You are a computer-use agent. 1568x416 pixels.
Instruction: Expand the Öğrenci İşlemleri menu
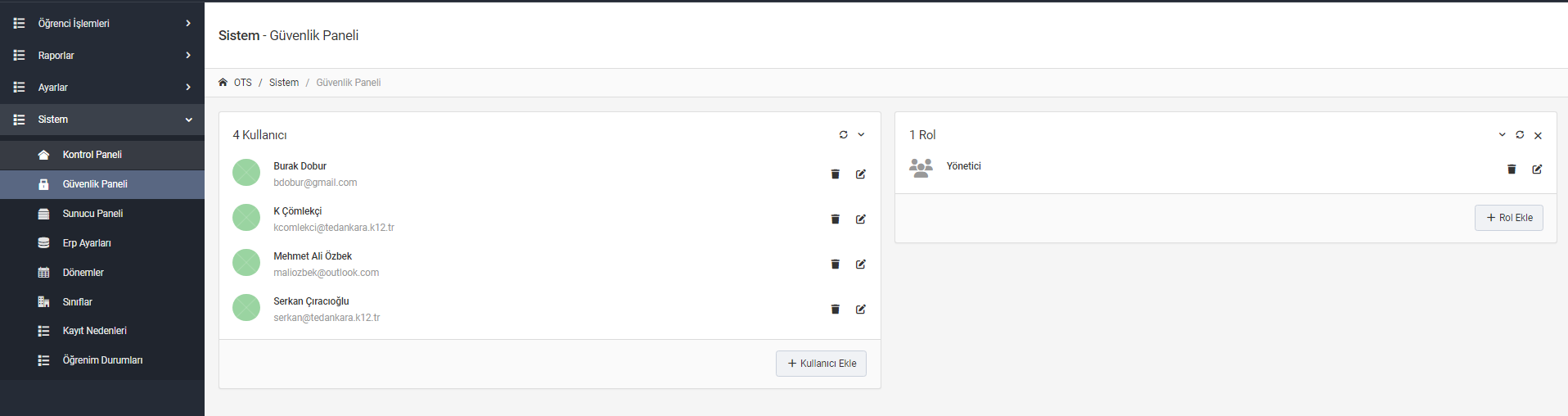[102, 24]
